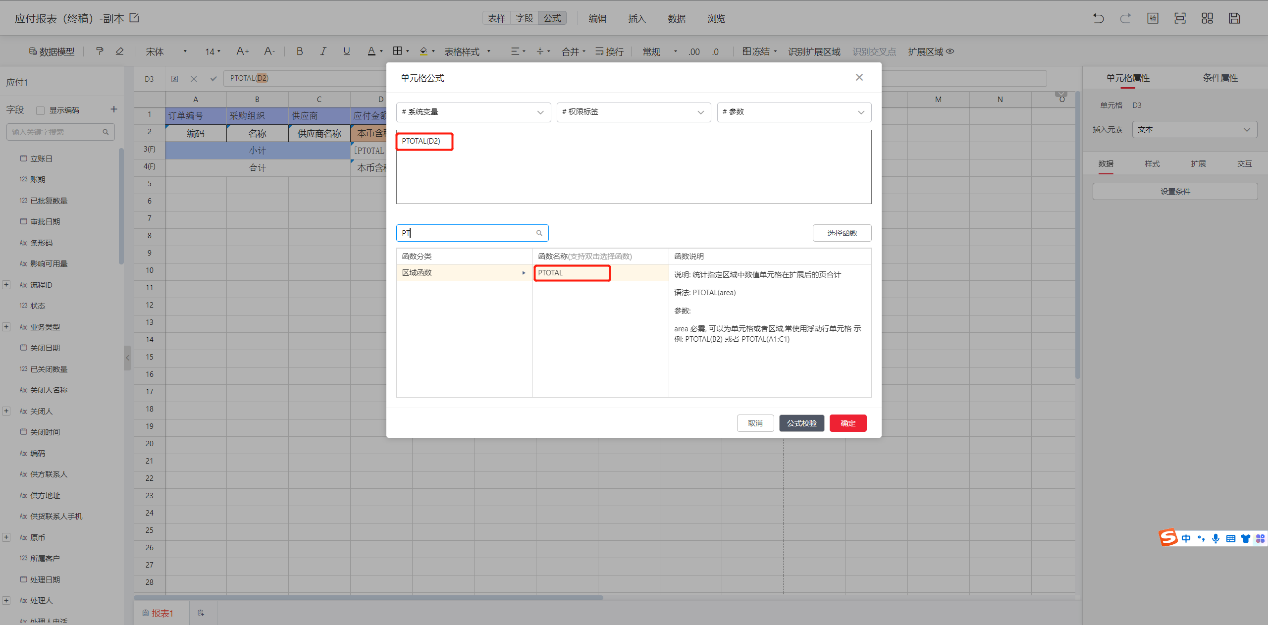1268x625 pixels.
Task: Open the 系统变量 dropdown in dialog
Action: pyautogui.click(x=474, y=112)
